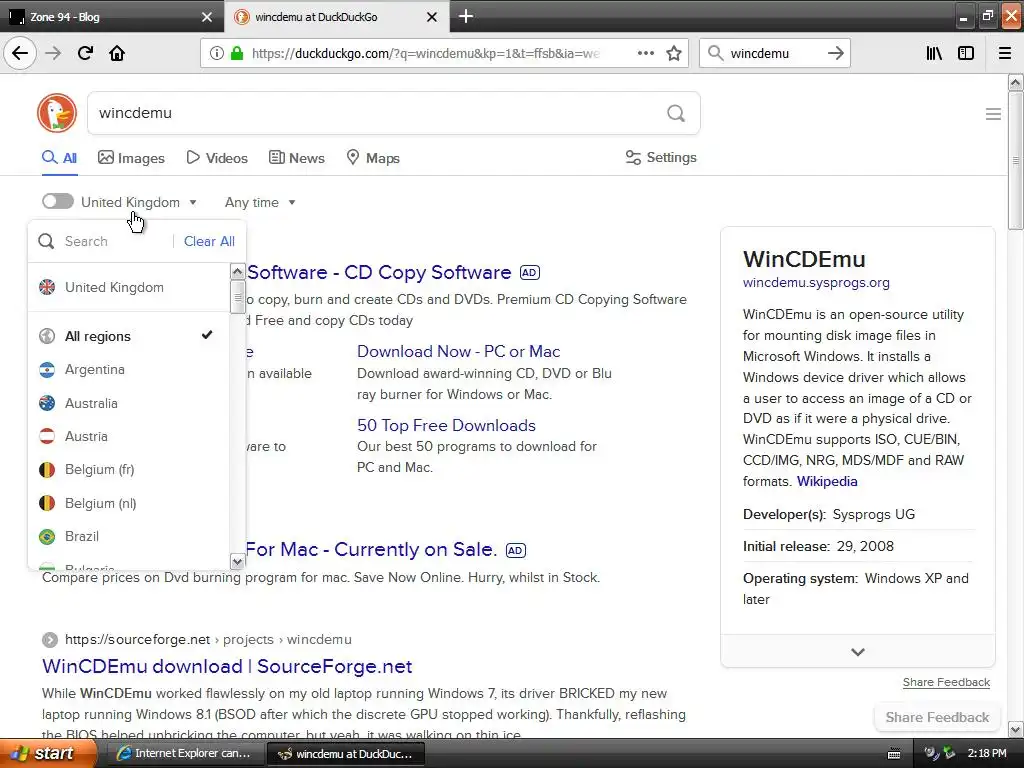Select All regions option
Image resolution: width=1024 pixels, height=768 pixels.
pos(127,336)
